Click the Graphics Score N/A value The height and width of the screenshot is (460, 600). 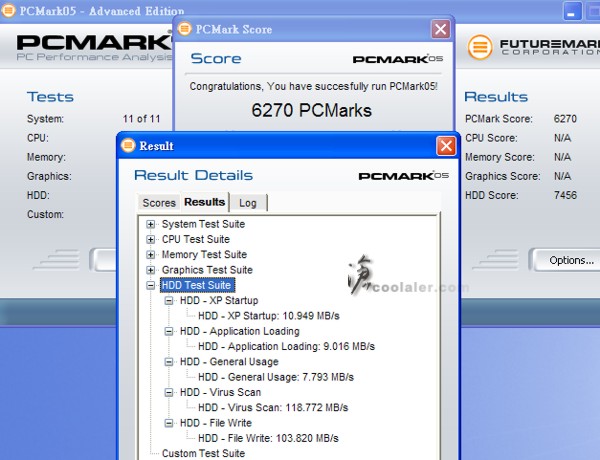tap(562, 176)
